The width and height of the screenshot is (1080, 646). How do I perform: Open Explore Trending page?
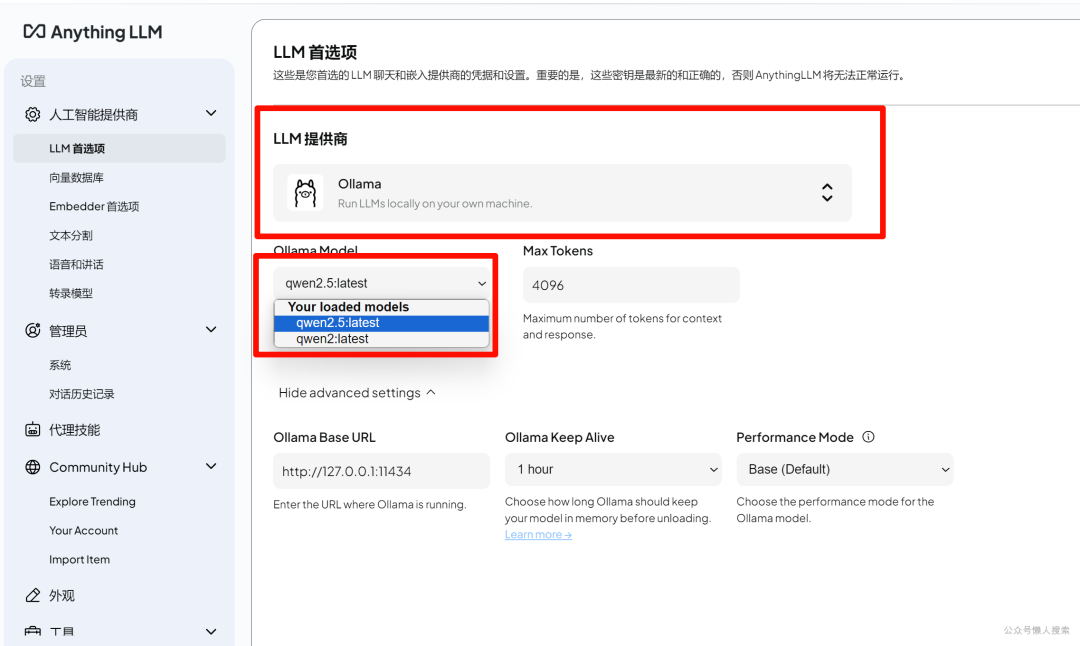92,501
